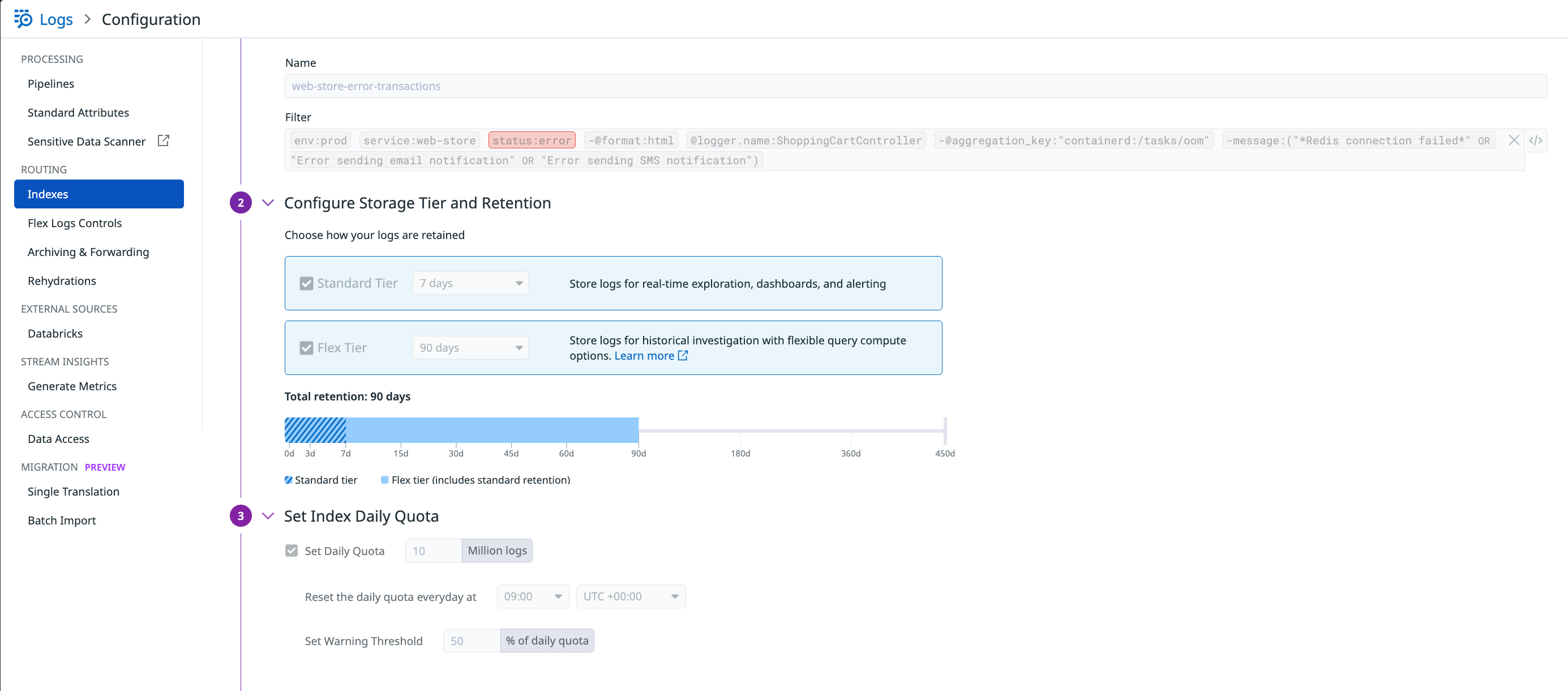Viewport: 1568px width, 691px height.
Task: Open Sensitive Data Scanner menu item
Action: [87, 141]
